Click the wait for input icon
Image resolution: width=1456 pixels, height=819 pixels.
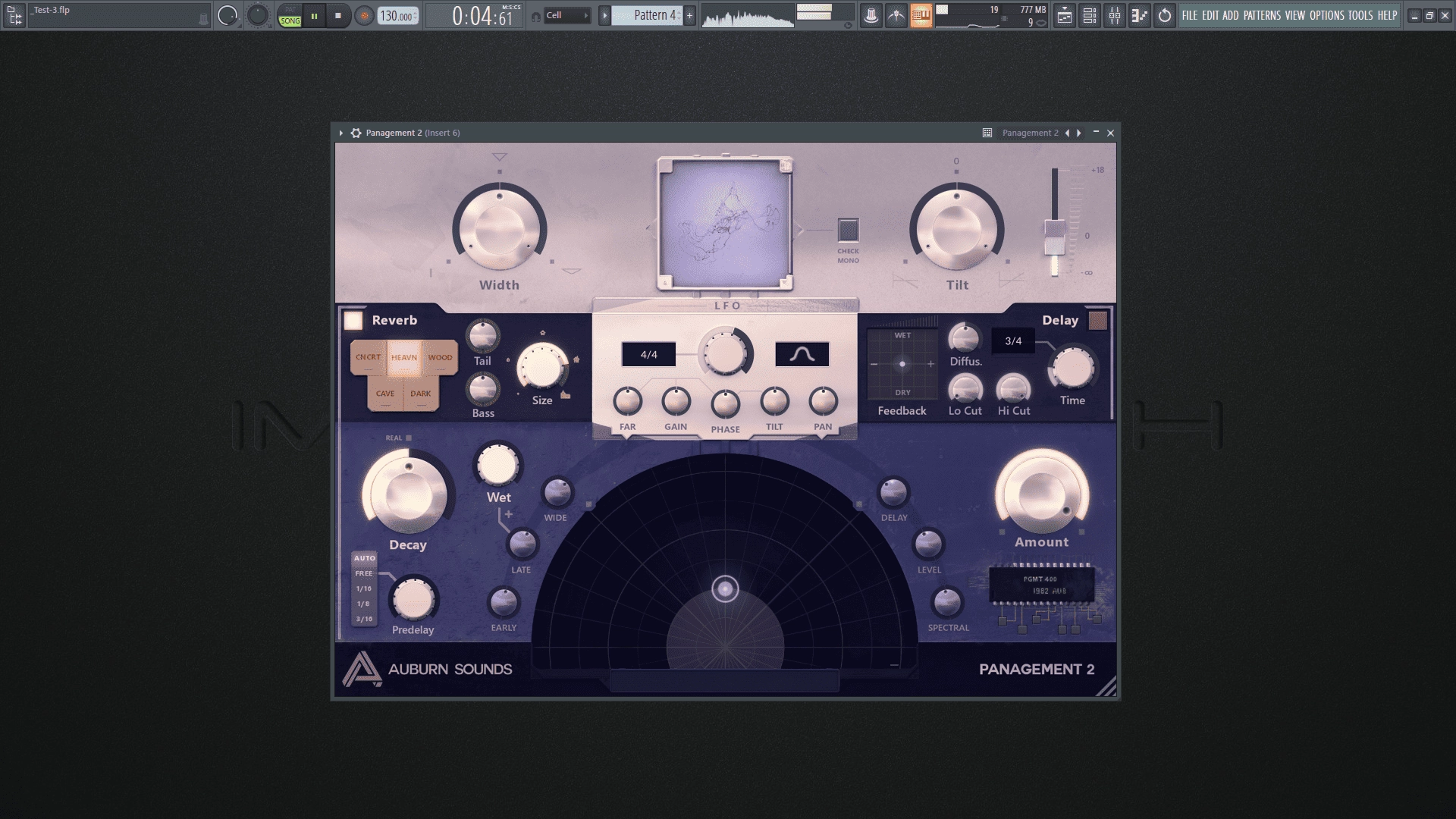(x=896, y=15)
